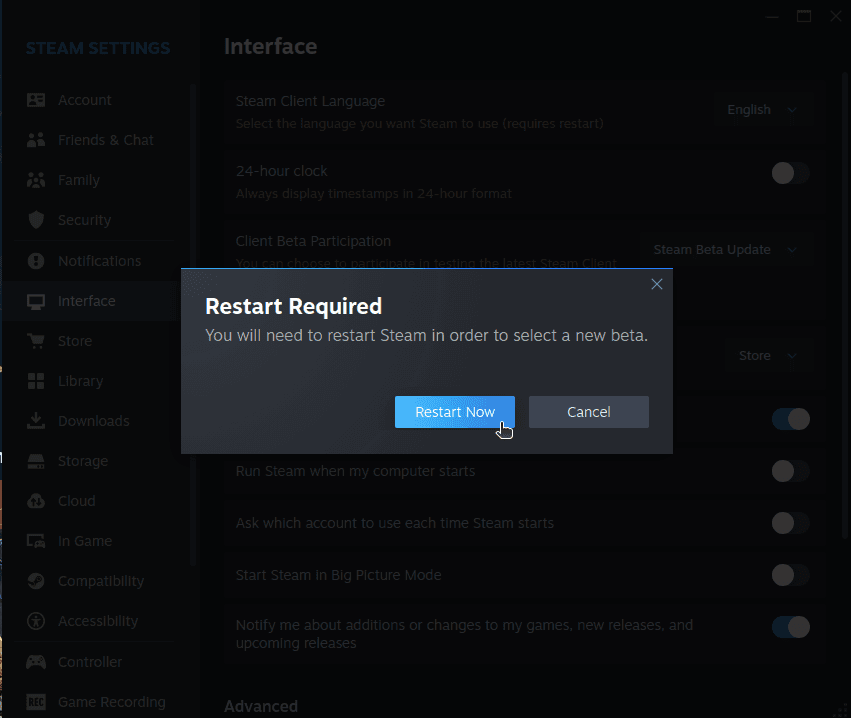The width and height of the screenshot is (851, 718).
Task: Click the Compatibility Steam logo icon
Action: (x=36, y=581)
